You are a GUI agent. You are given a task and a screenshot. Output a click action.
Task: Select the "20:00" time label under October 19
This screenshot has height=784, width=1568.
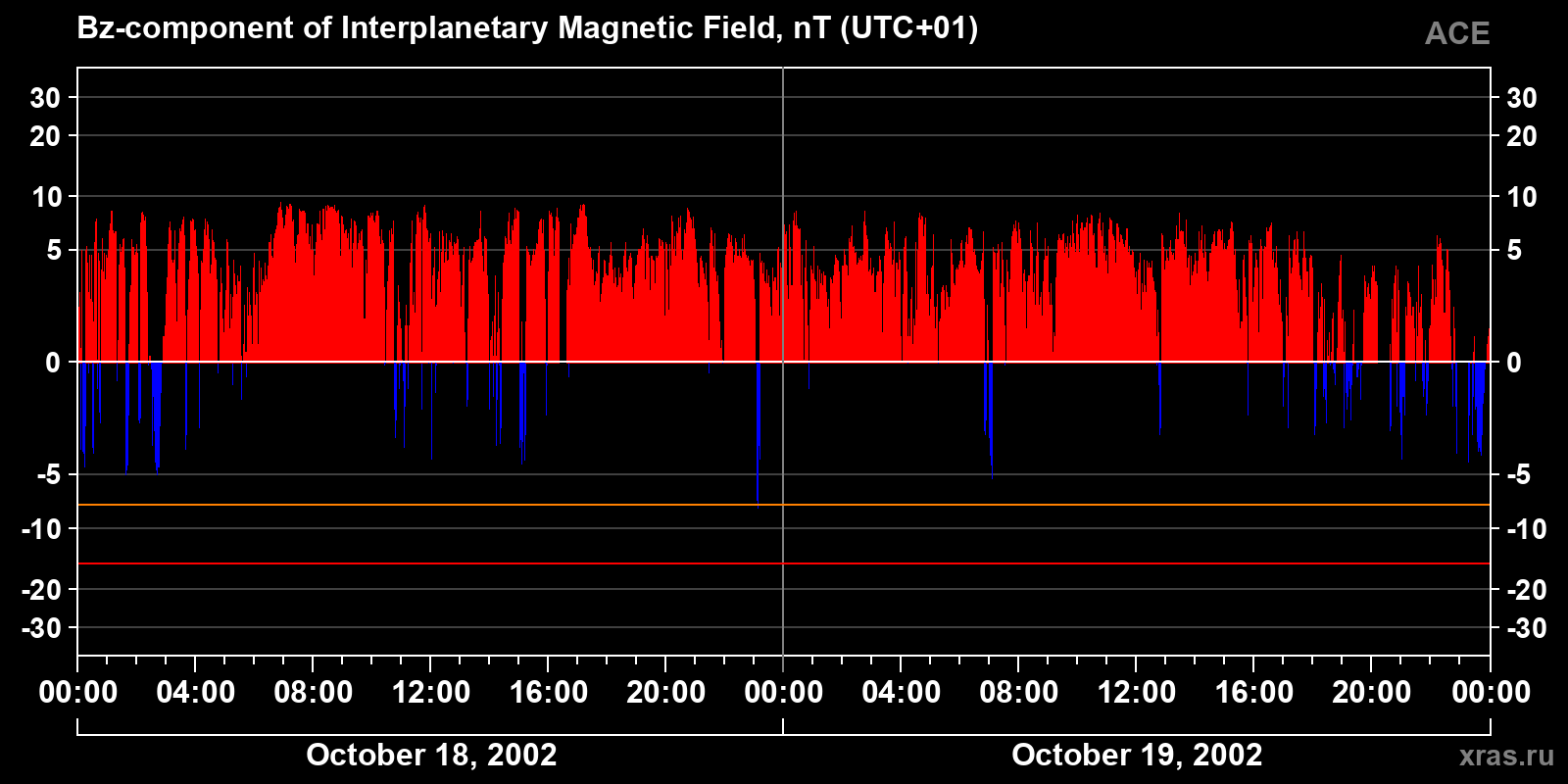pos(1372,693)
